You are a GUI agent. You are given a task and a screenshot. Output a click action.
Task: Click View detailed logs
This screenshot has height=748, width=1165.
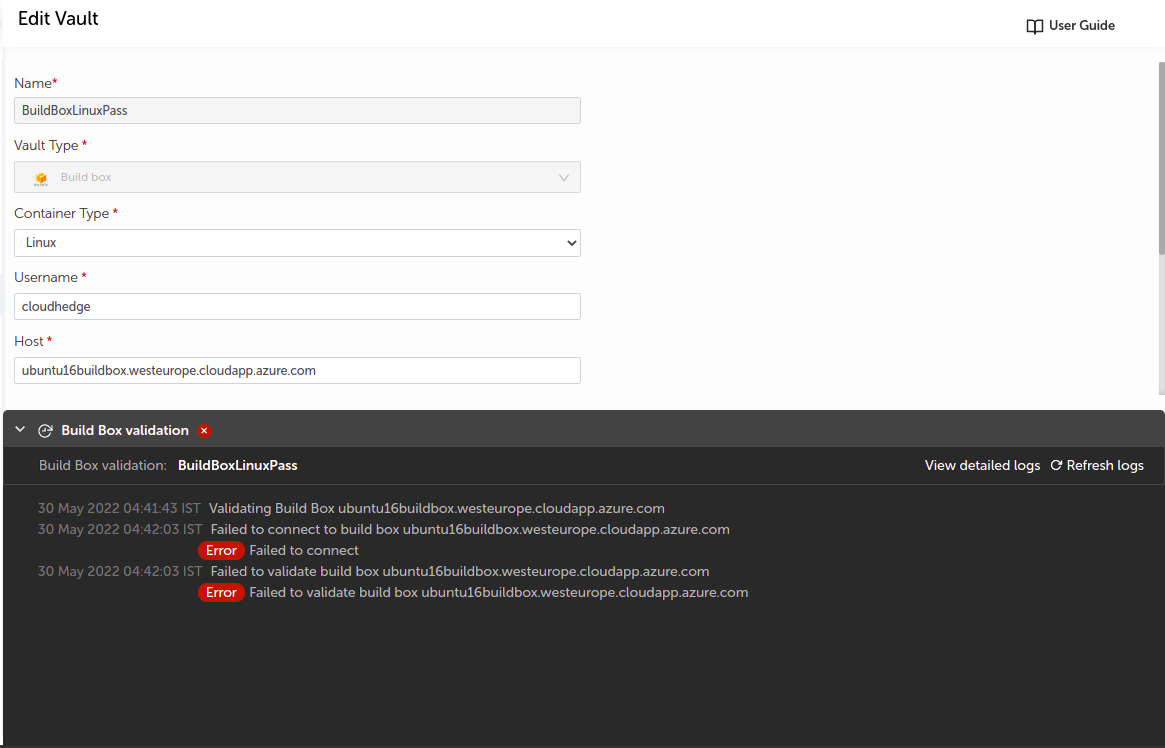pyautogui.click(x=982, y=466)
